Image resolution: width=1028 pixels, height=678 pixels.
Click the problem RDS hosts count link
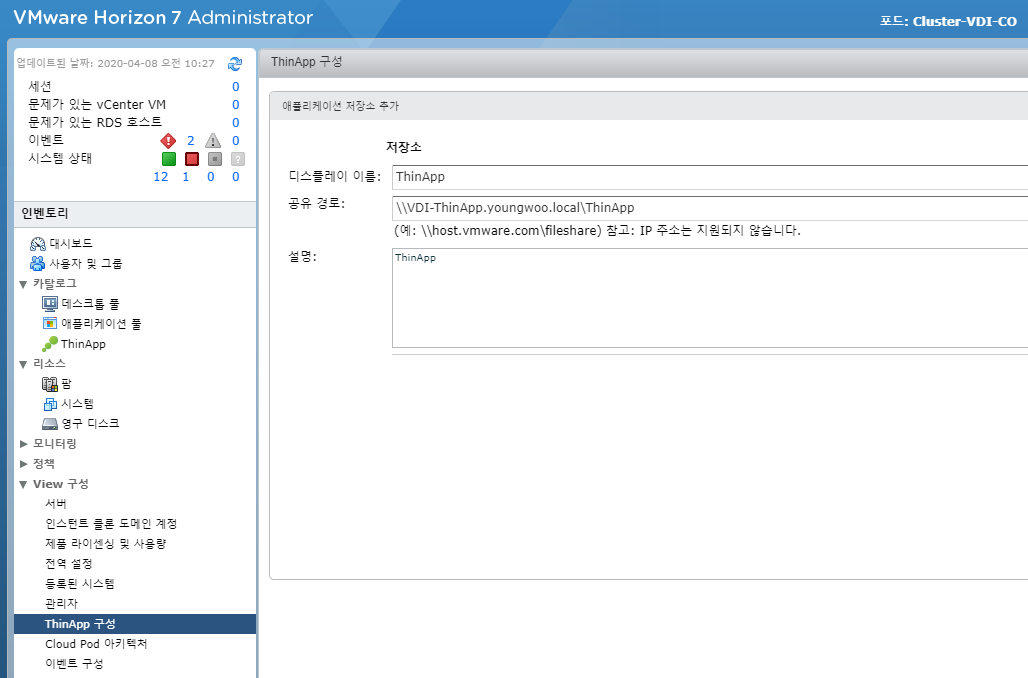235,123
